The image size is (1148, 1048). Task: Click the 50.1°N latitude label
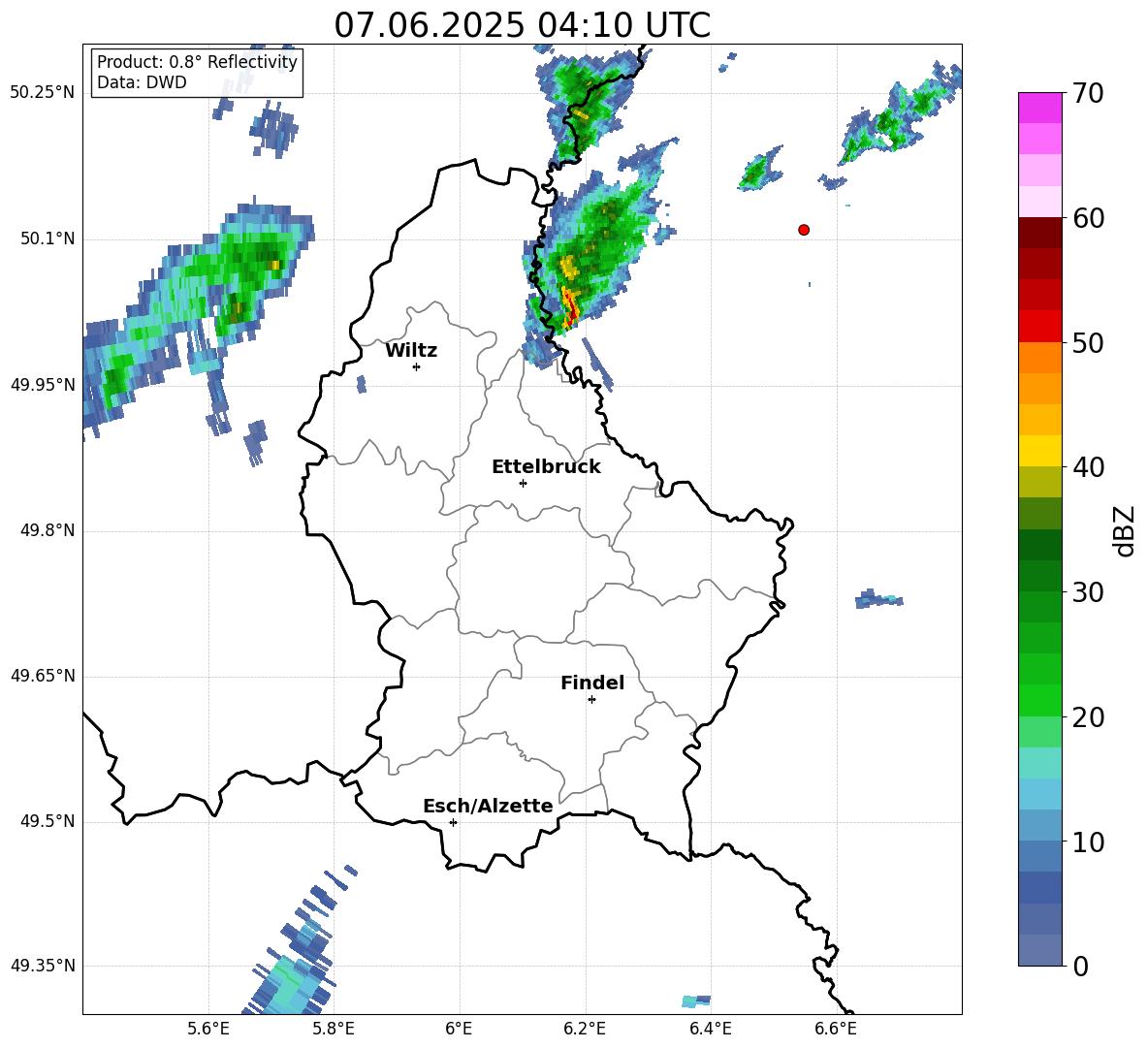point(48,239)
